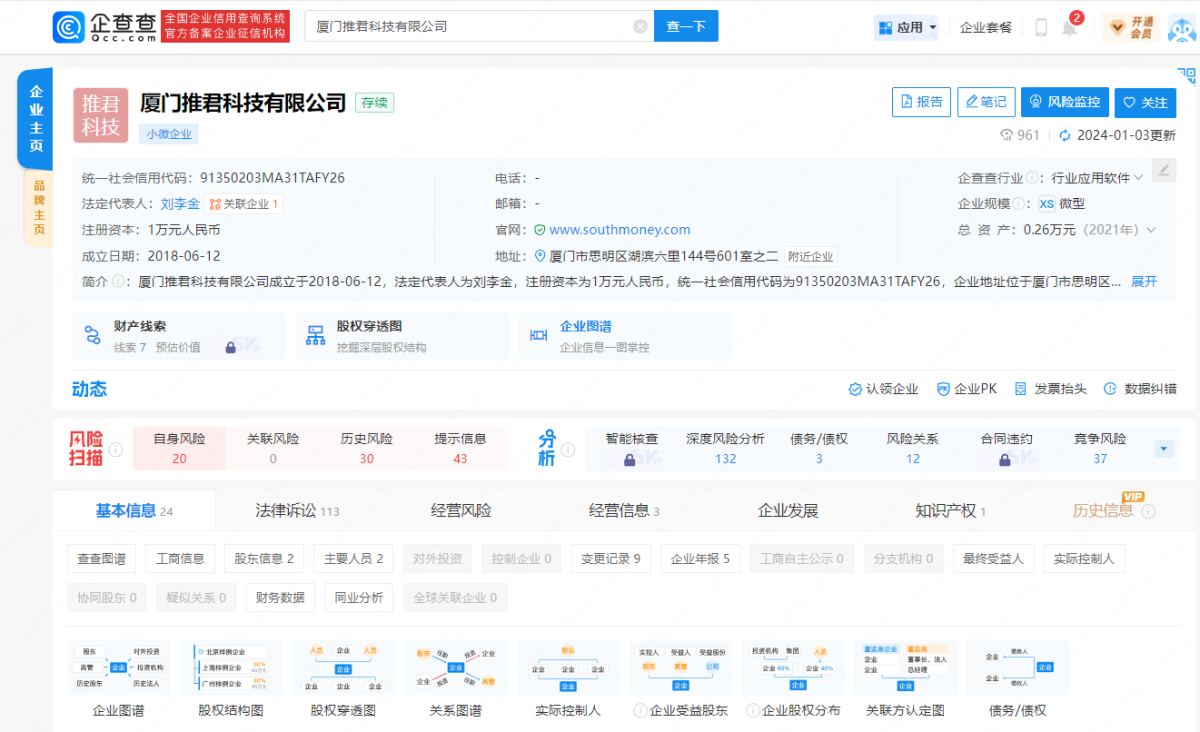Click the 认领企业 claim-company icon
Screen dimensions: 1200x732
point(855,389)
